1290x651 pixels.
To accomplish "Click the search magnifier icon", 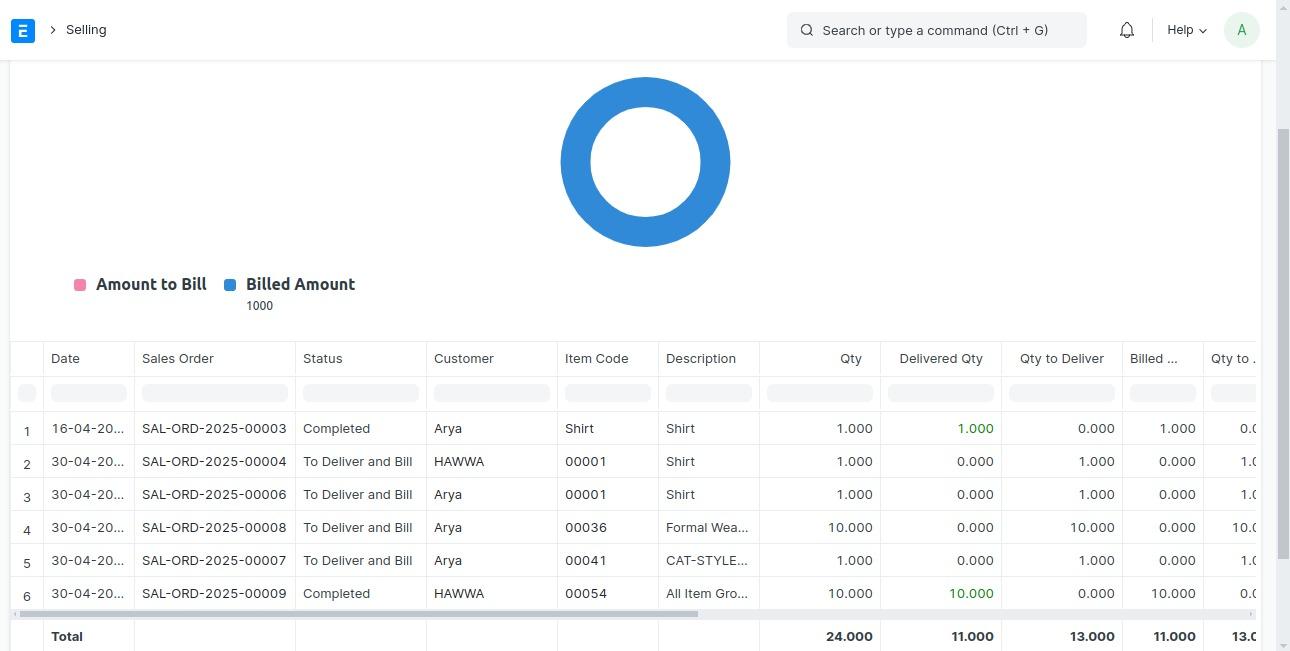I will coord(806,30).
